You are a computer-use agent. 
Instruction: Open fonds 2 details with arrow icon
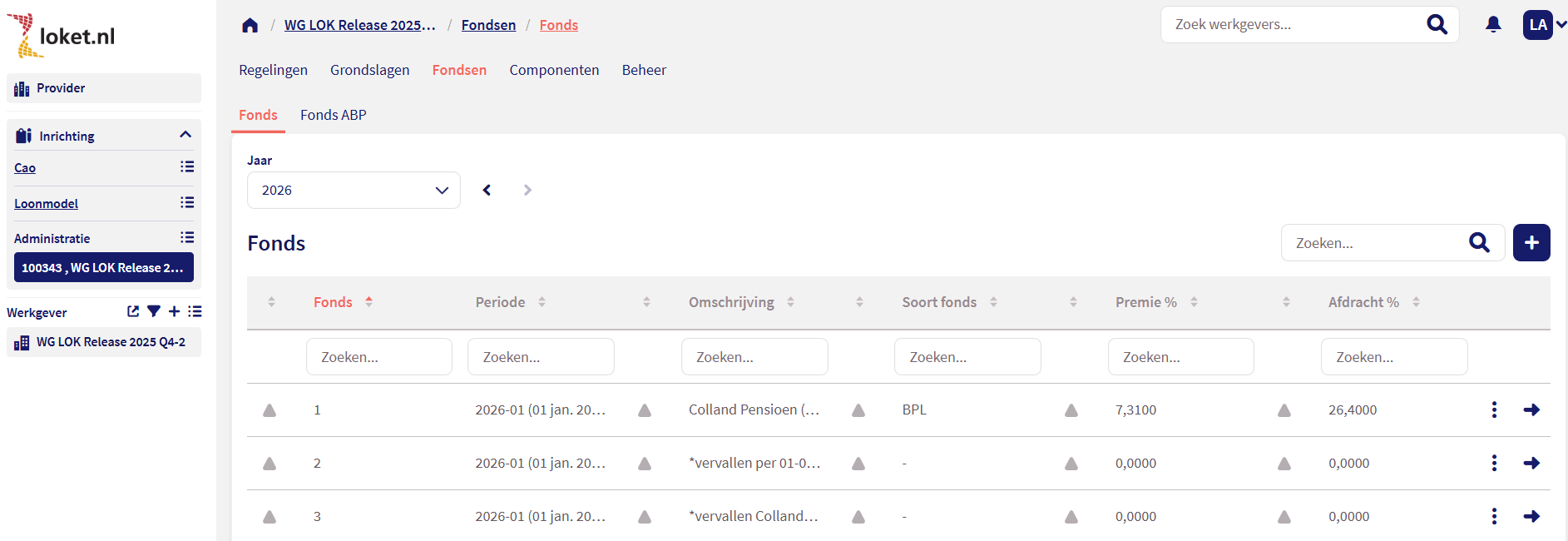pyautogui.click(x=1531, y=463)
